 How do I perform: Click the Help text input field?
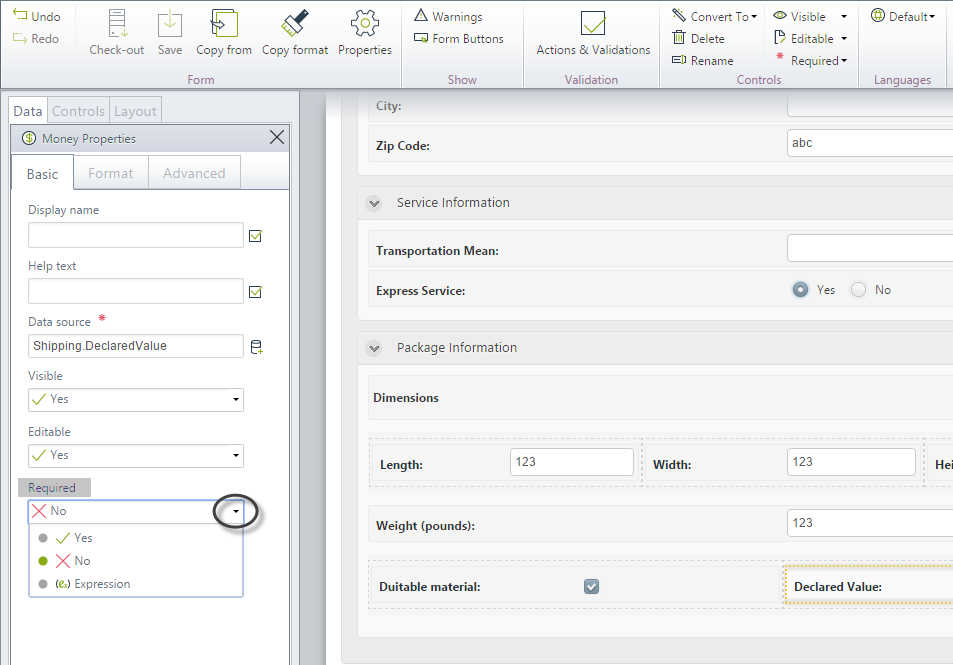pos(136,291)
